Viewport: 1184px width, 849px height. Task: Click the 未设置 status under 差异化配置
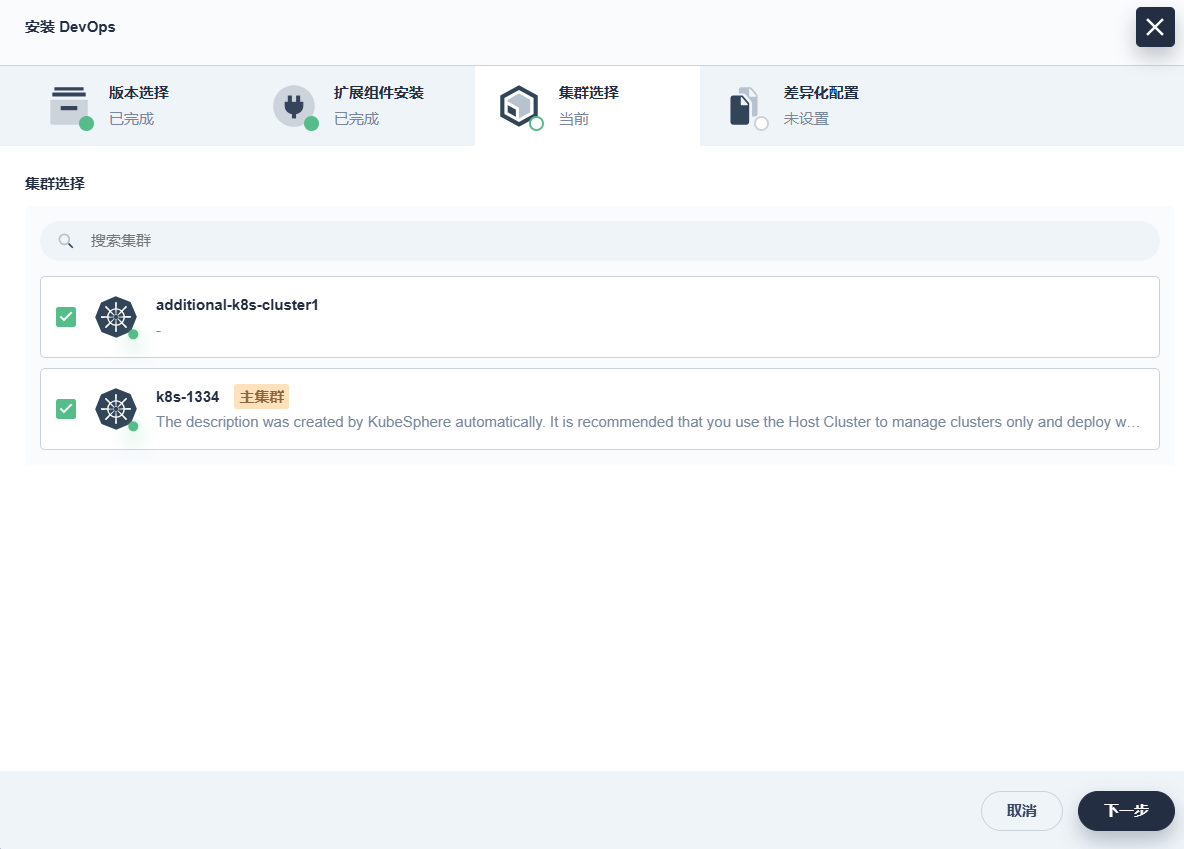[x=806, y=119]
